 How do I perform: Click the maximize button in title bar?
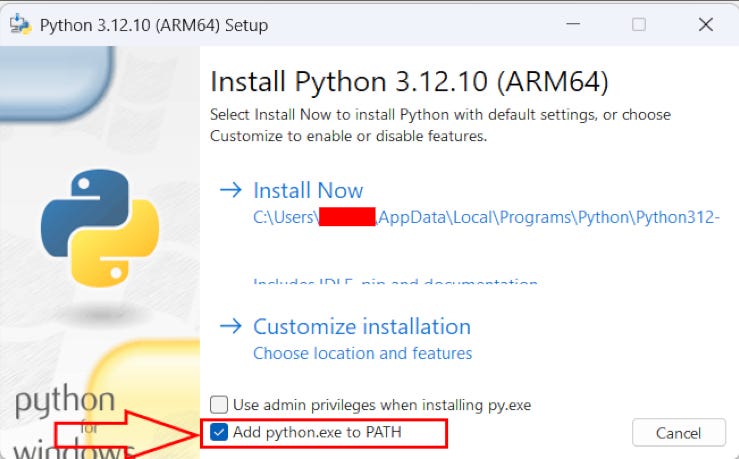pos(639,24)
